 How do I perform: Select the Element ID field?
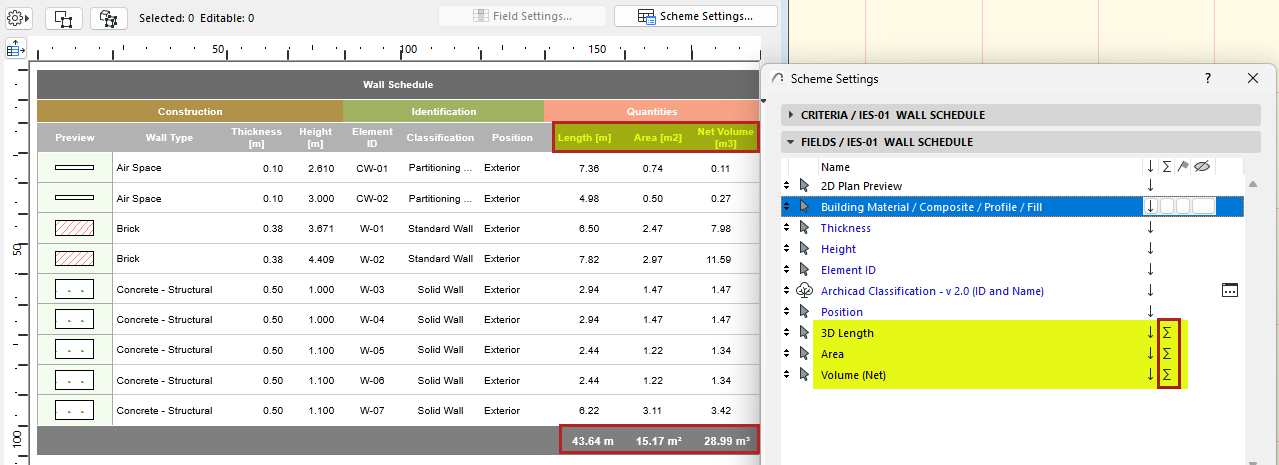coord(1012,270)
